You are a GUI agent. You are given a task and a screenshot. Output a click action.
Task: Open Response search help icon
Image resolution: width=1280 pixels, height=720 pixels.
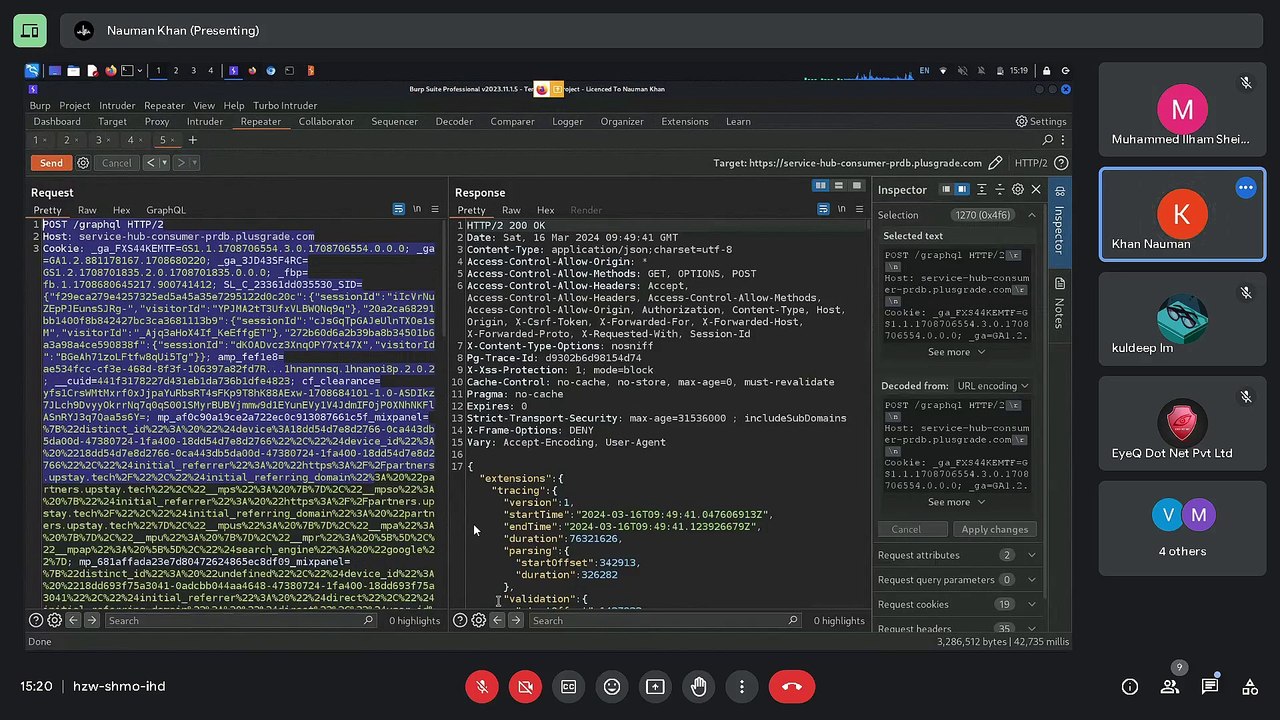click(x=460, y=620)
